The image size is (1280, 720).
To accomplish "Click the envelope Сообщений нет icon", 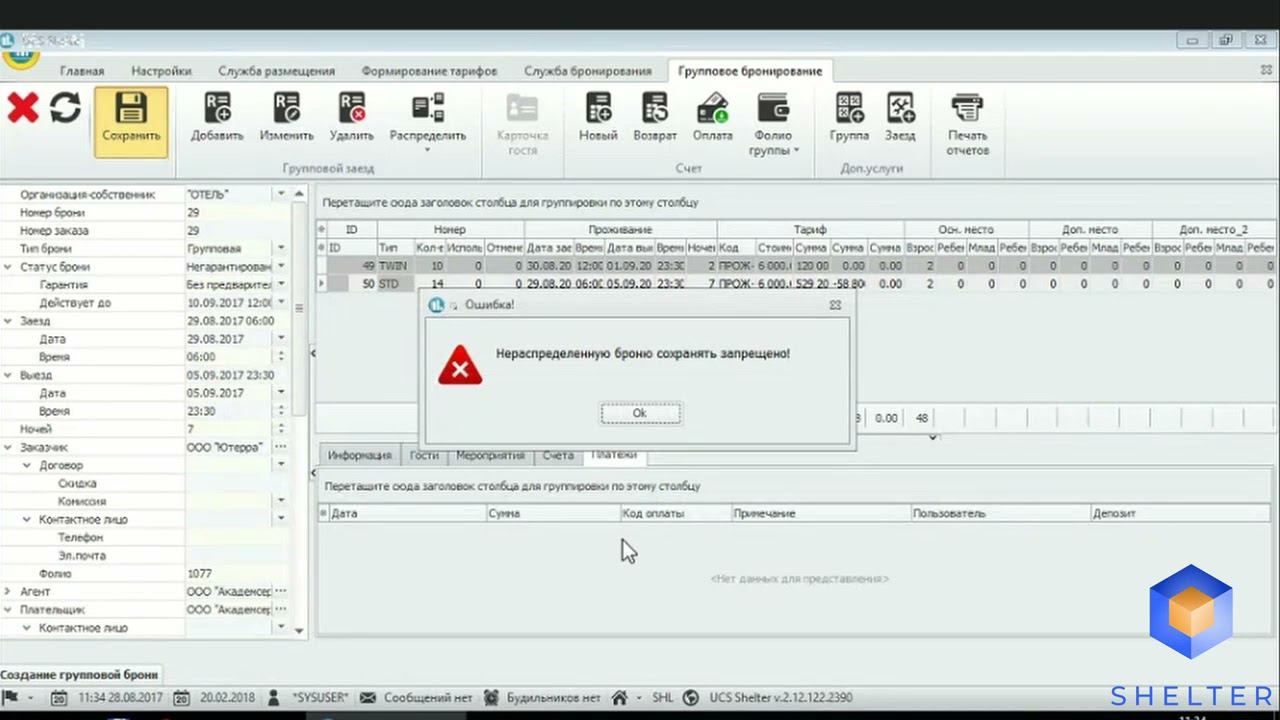I will coord(367,697).
